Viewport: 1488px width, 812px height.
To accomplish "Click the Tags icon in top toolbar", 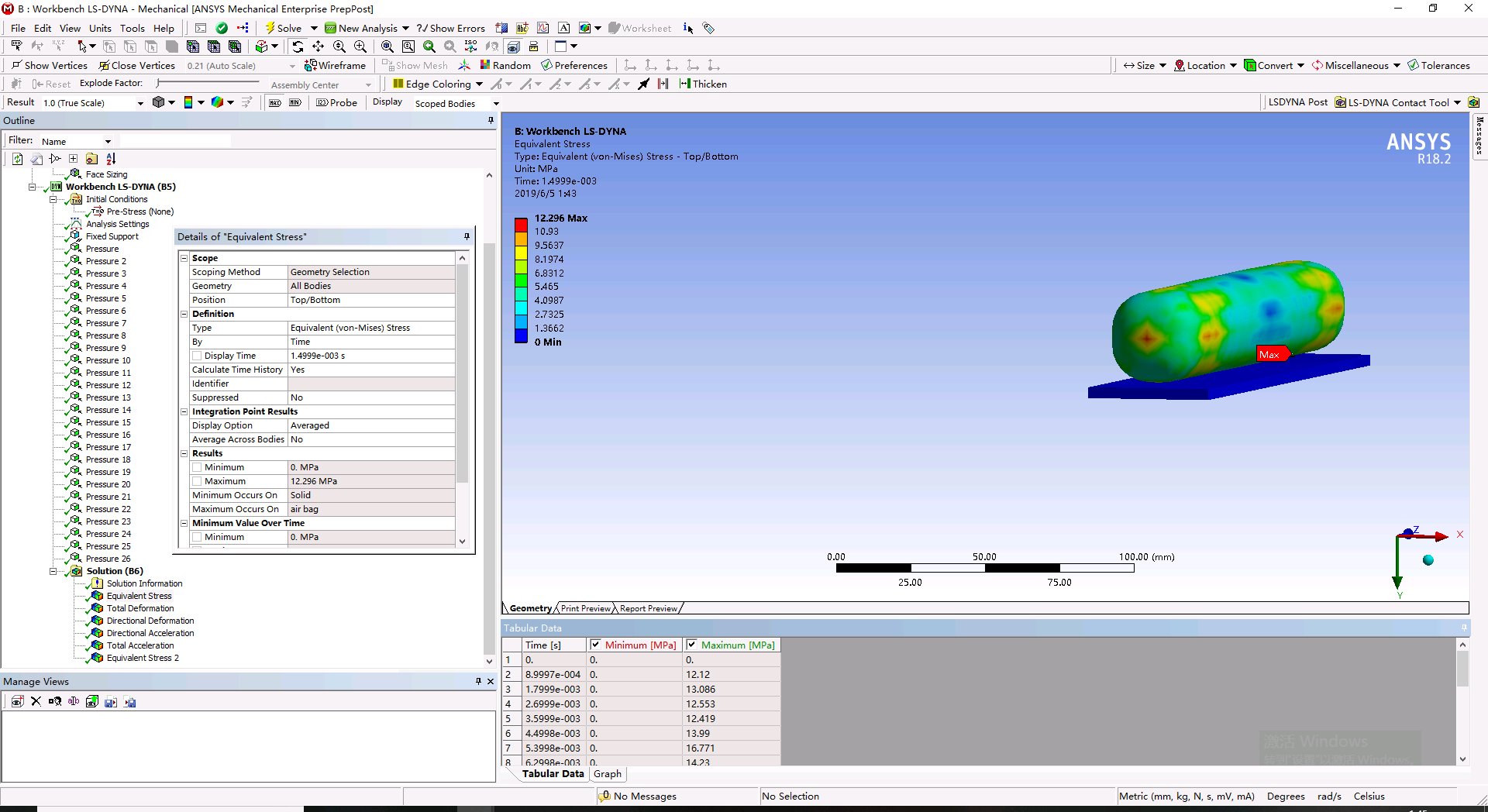I will click(x=708, y=28).
